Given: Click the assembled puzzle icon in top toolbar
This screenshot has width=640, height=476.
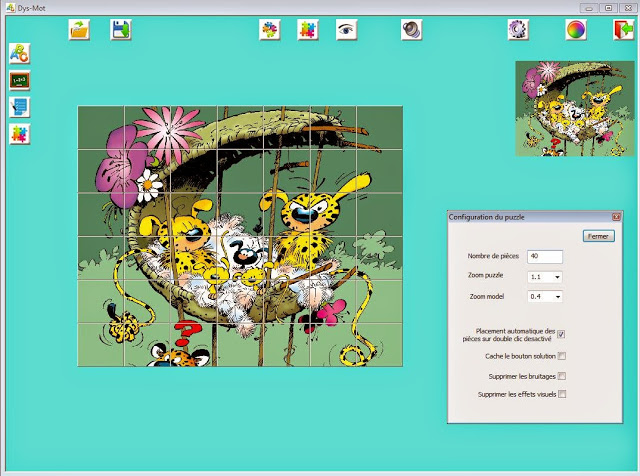Looking at the screenshot, I should point(308,30).
